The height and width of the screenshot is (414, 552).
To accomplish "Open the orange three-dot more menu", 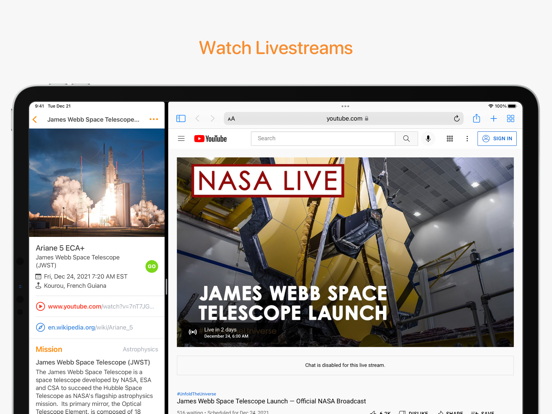I will click(154, 119).
